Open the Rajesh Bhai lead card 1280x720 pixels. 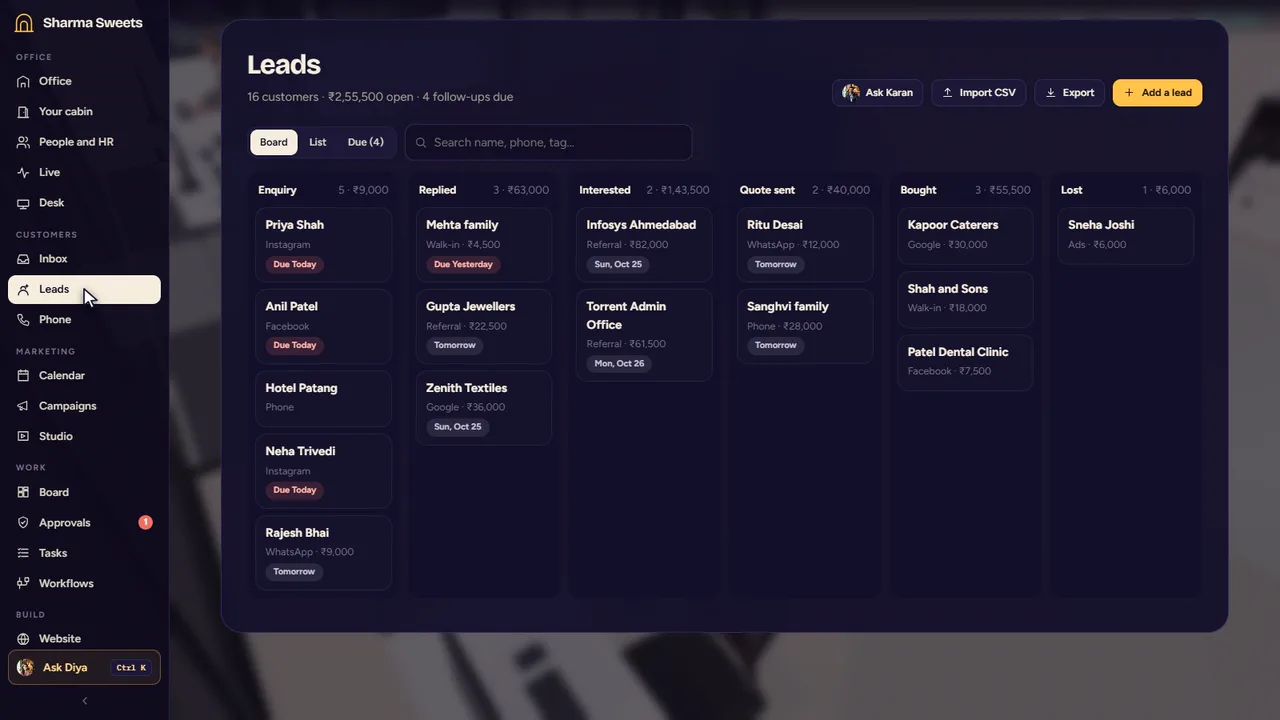point(323,552)
